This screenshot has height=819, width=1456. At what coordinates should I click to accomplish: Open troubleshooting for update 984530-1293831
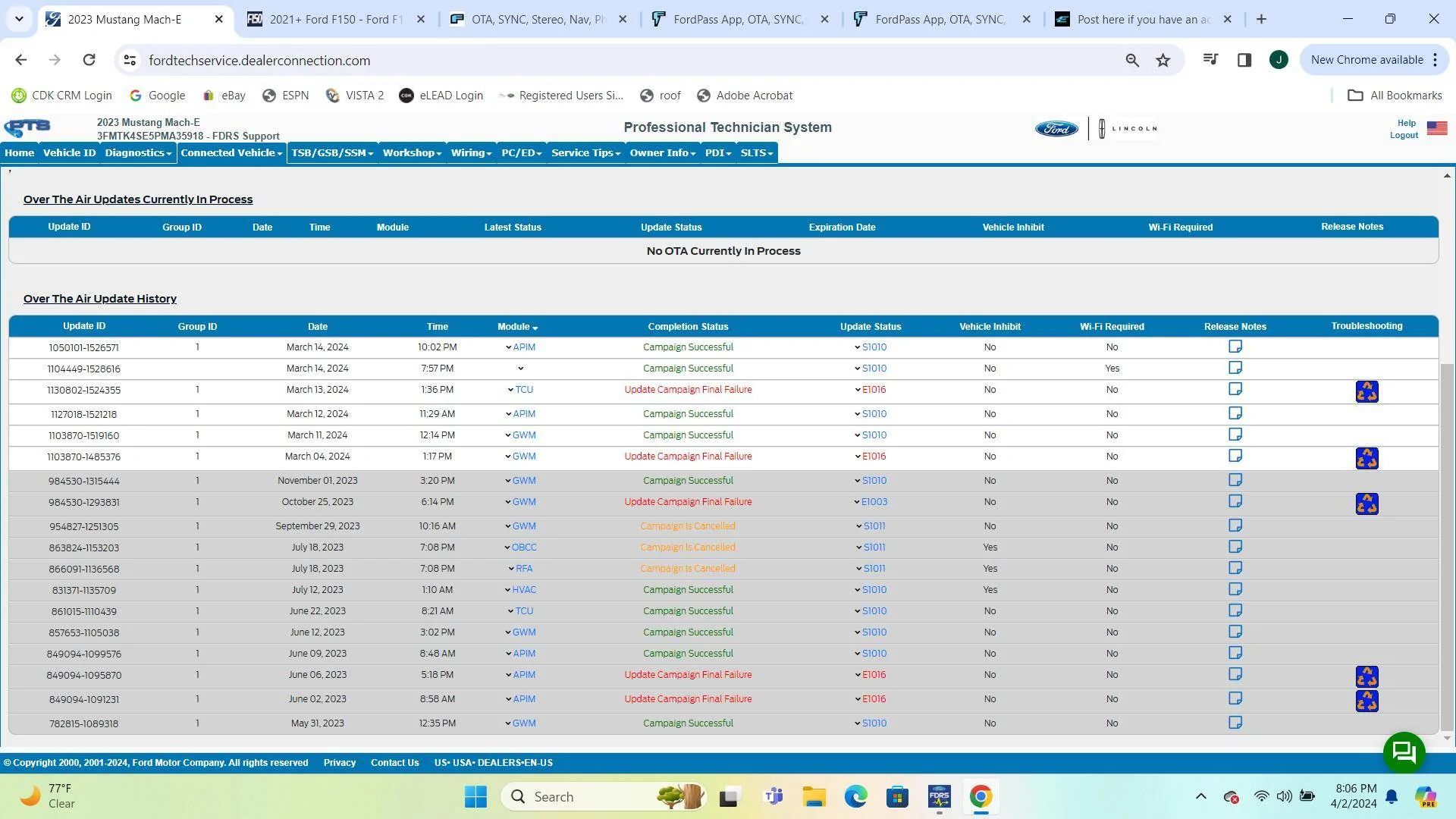pos(1367,504)
